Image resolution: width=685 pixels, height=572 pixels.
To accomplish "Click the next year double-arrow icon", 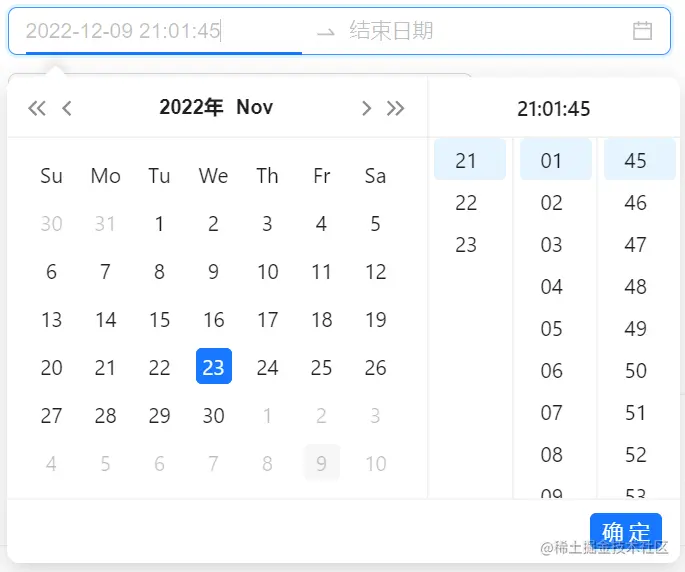I will coord(396,108).
